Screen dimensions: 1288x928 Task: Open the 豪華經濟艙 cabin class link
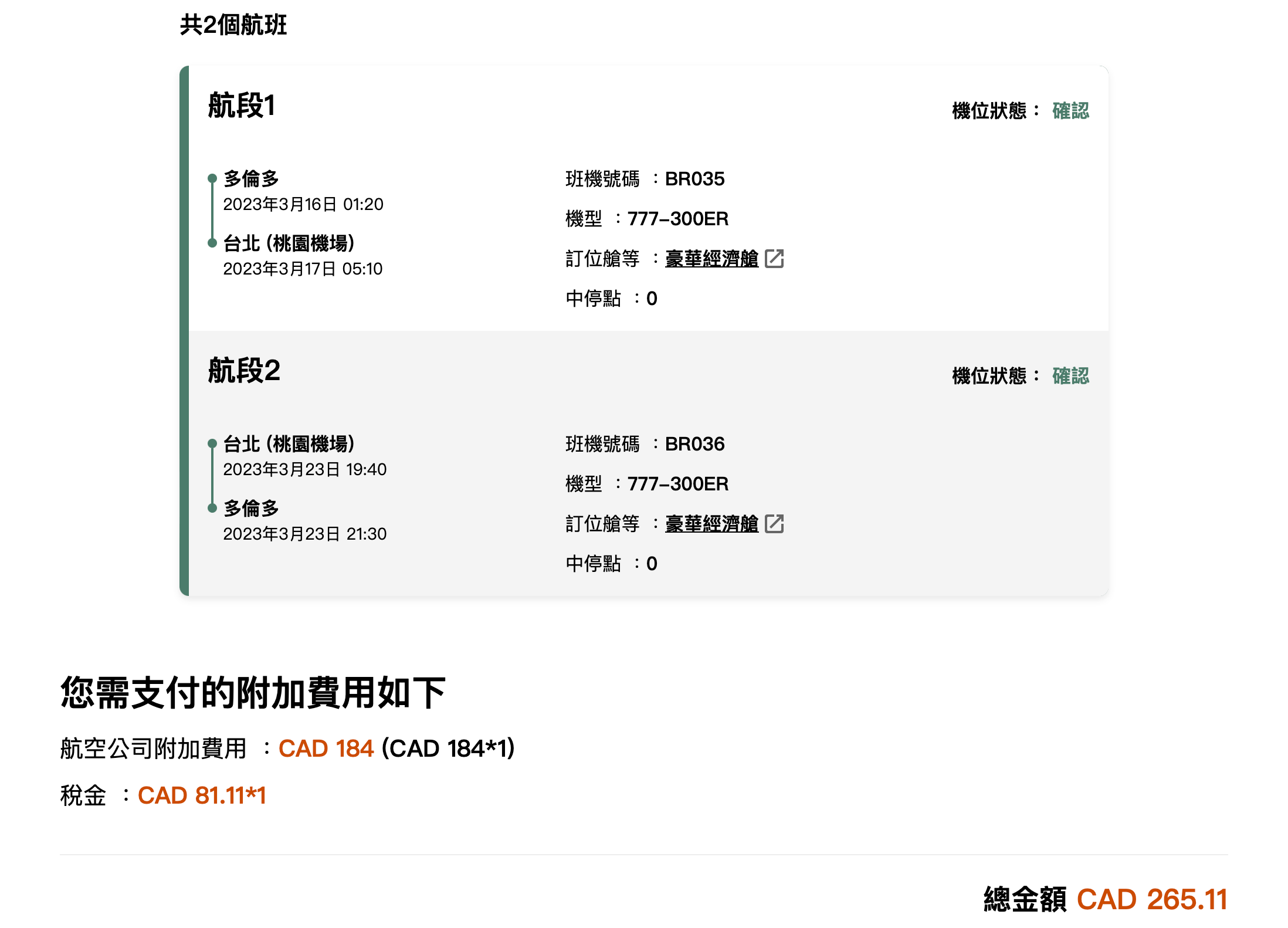[711, 259]
